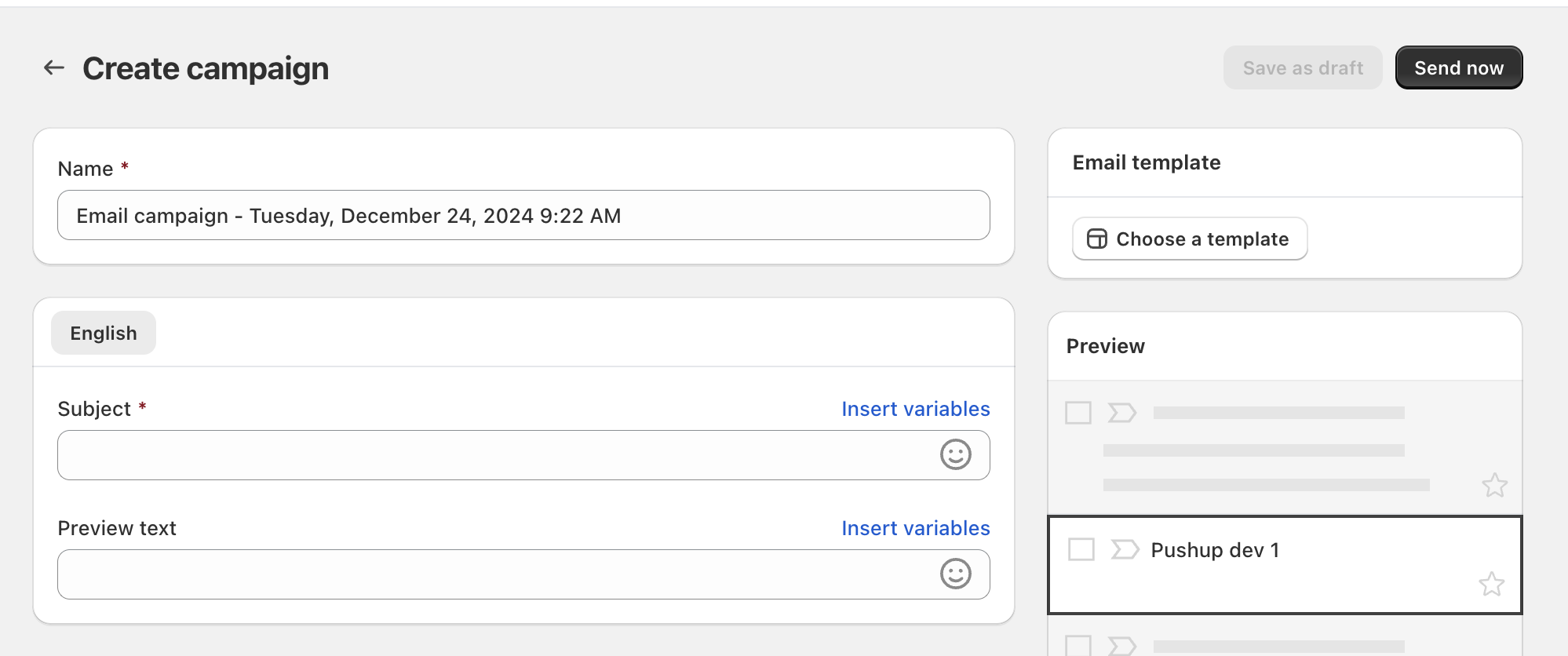The image size is (1568, 656).
Task: Click the label tag icon in first preview row
Action: click(x=1121, y=412)
